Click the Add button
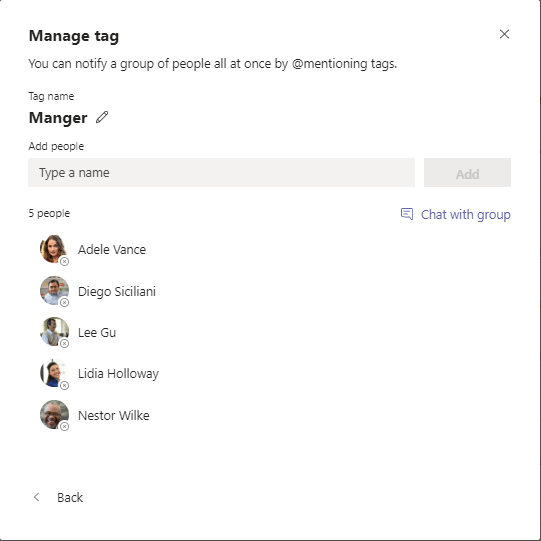Viewport: 541px width, 541px height. (x=467, y=173)
